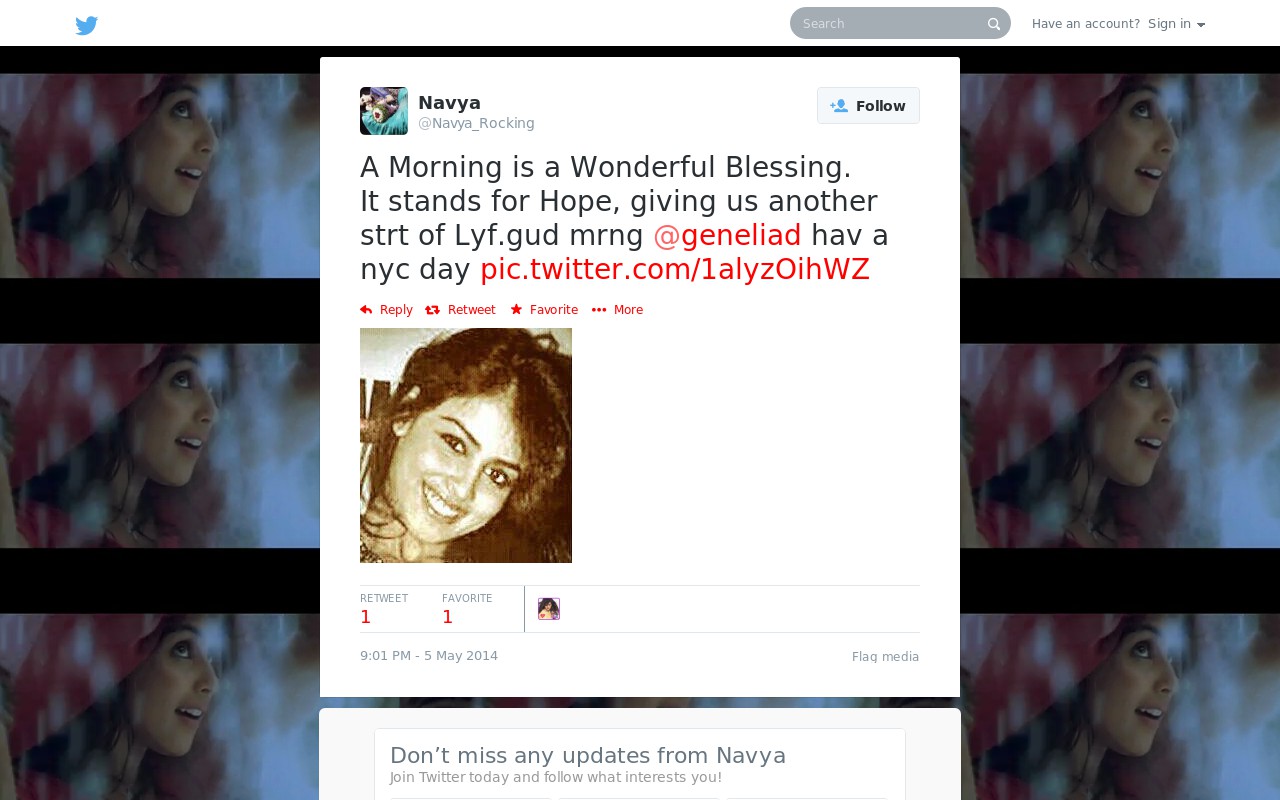Screen dimensions: 1280x800
Task: Click the search magnifier icon
Action: point(994,24)
